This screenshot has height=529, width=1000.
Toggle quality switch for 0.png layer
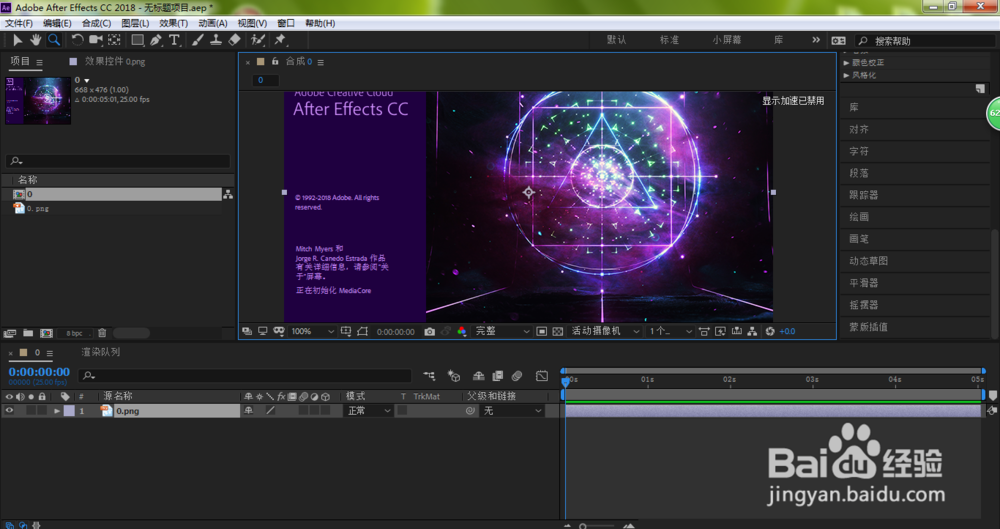click(x=270, y=411)
